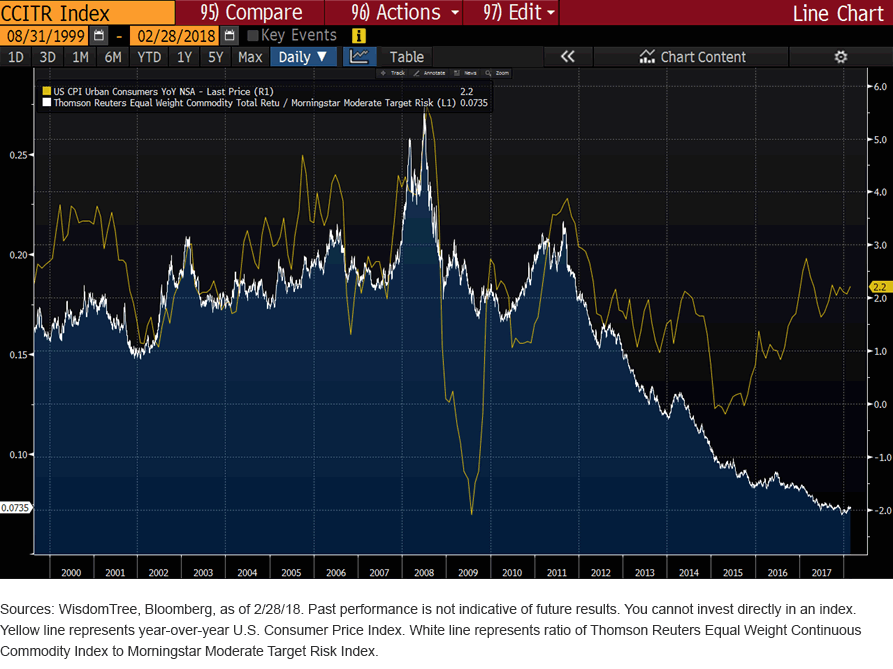Open chart settings gear icon
This screenshot has width=893, height=669.
[841, 57]
